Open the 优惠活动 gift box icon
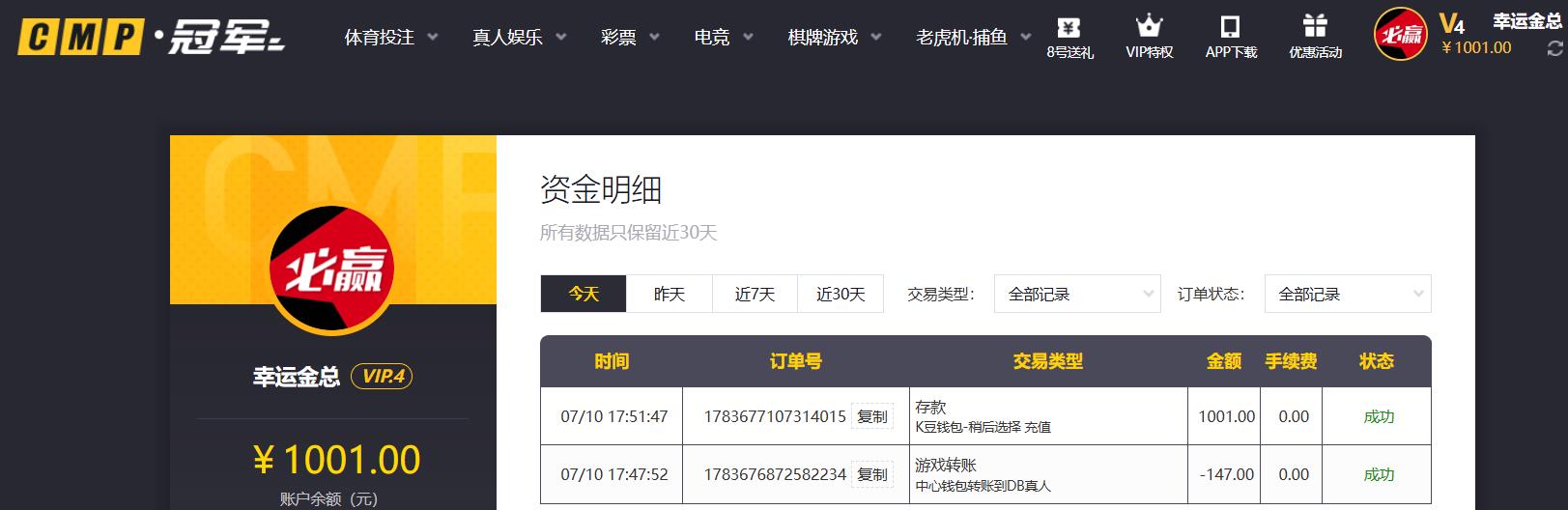 tap(1315, 37)
